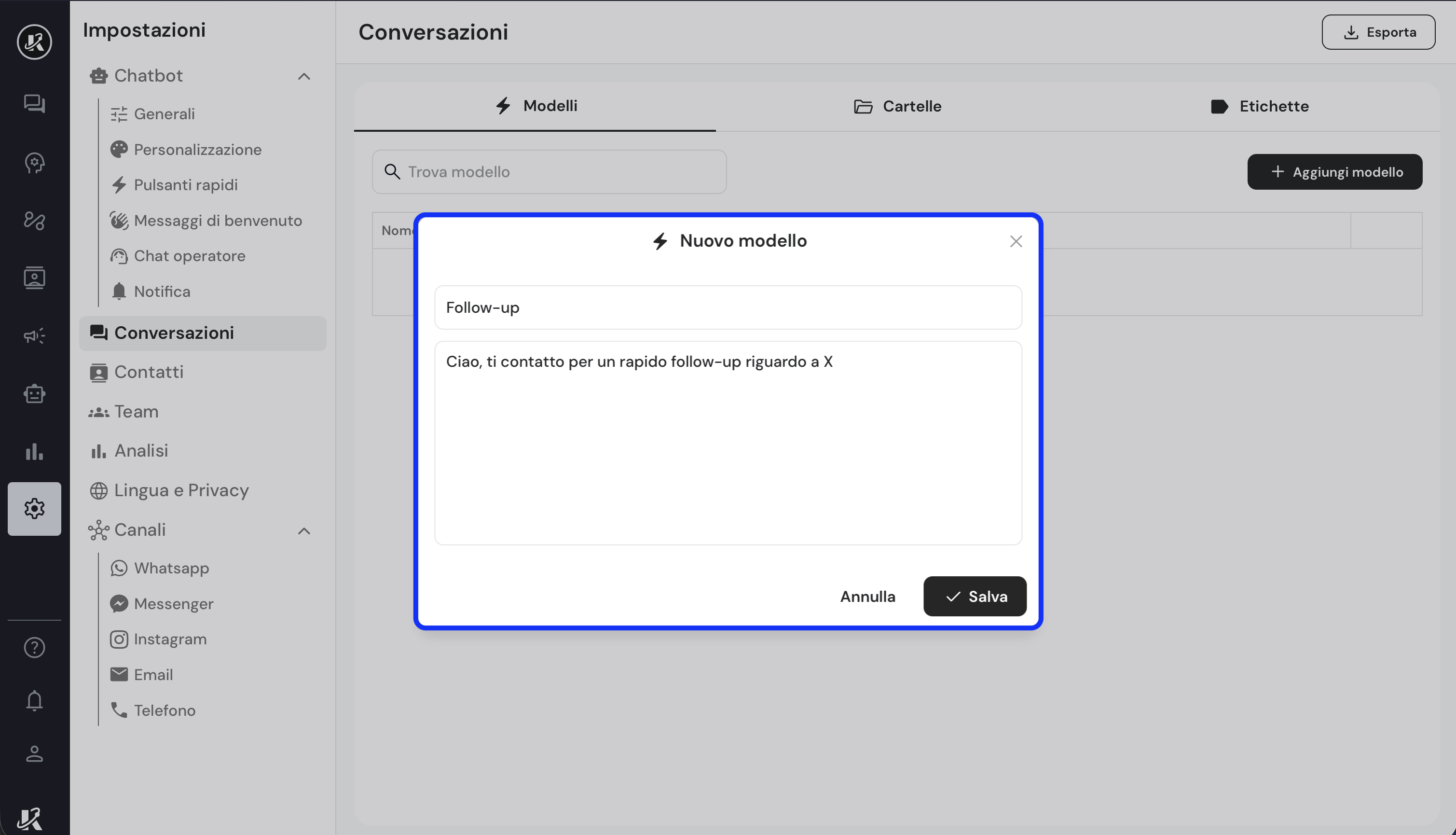The height and width of the screenshot is (835, 1456).
Task: Click the help question mark icon
Action: [34, 647]
